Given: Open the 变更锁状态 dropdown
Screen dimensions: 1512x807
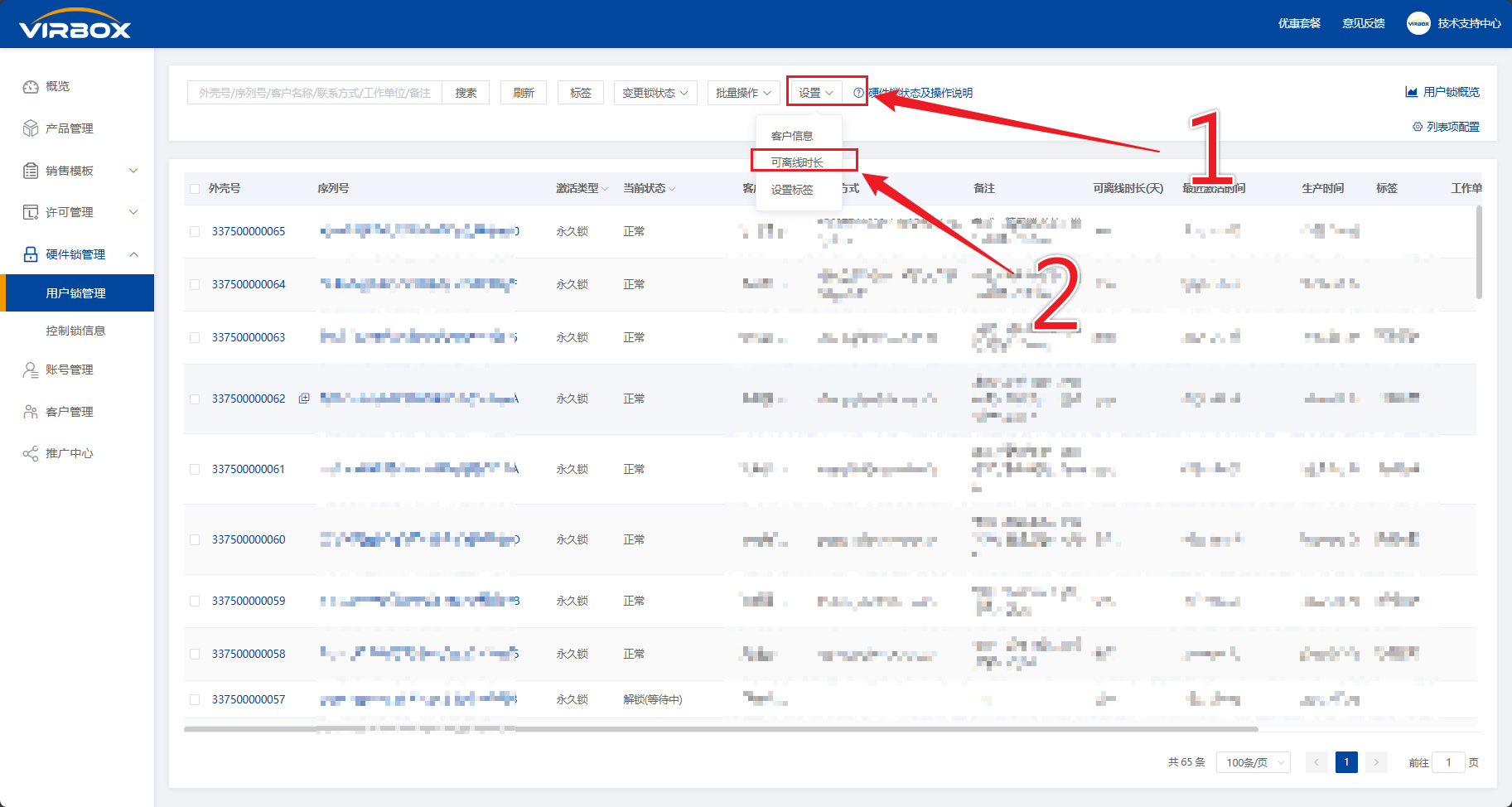Looking at the screenshot, I should pyautogui.click(x=655, y=93).
